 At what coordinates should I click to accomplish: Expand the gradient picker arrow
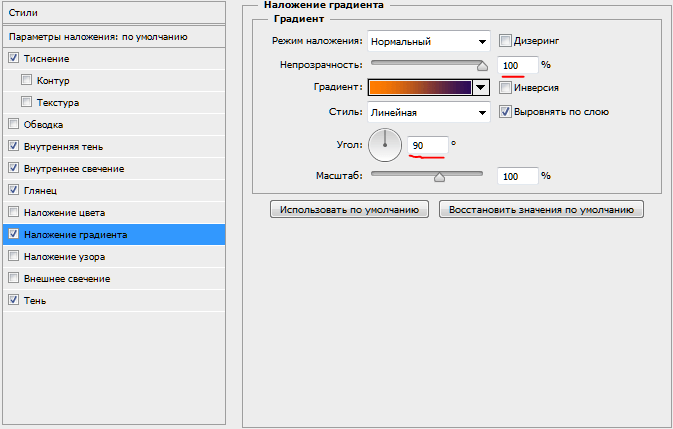481,88
